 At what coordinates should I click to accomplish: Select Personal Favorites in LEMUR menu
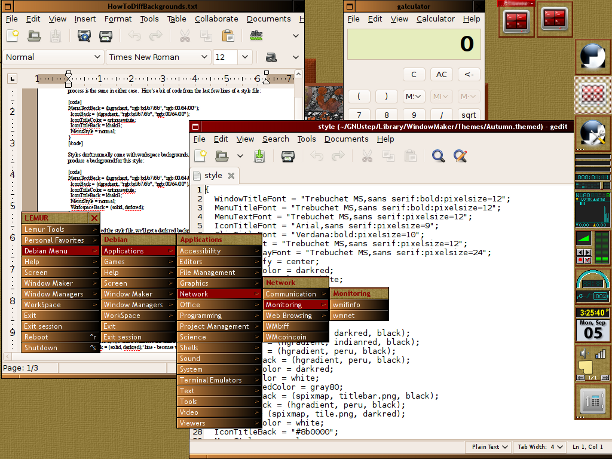[60, 240]
